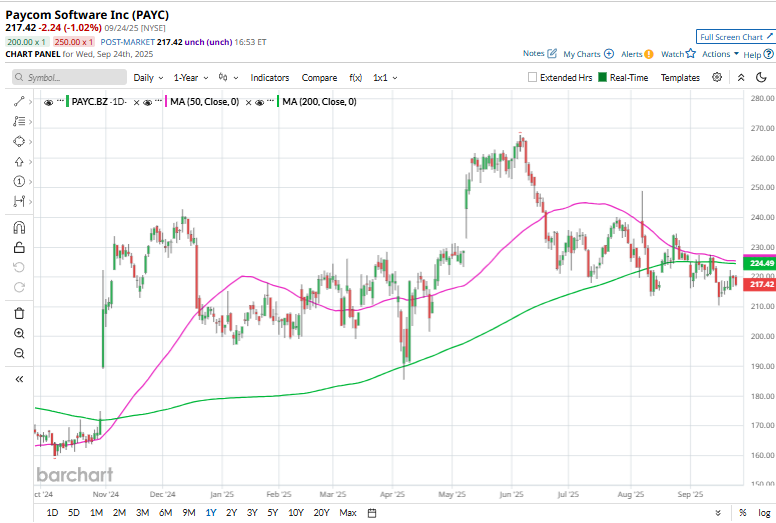
Task: Select the 6M time range
Action: click(x=165, y=513)
